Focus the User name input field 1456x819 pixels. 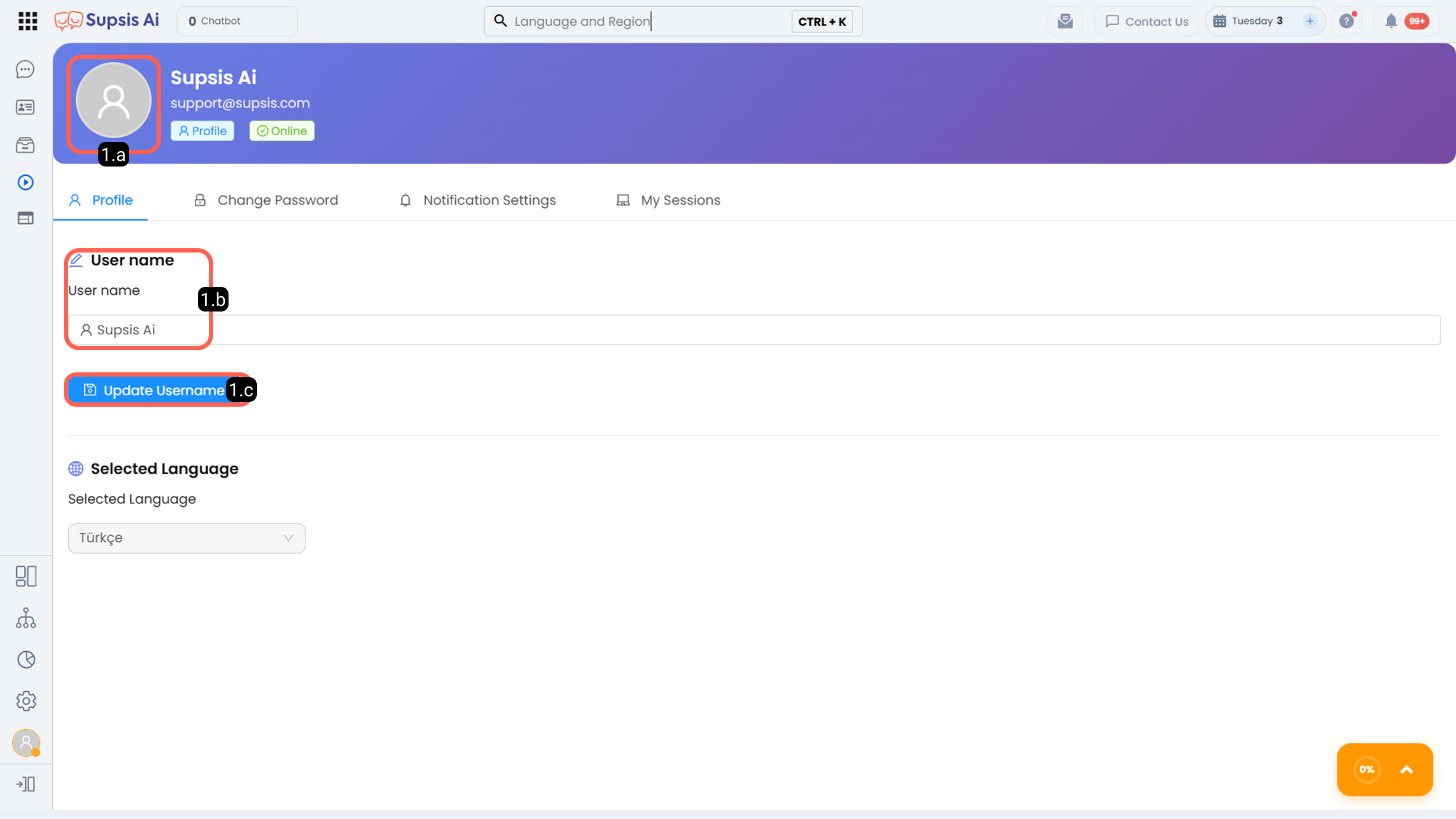tap(754, 330)
